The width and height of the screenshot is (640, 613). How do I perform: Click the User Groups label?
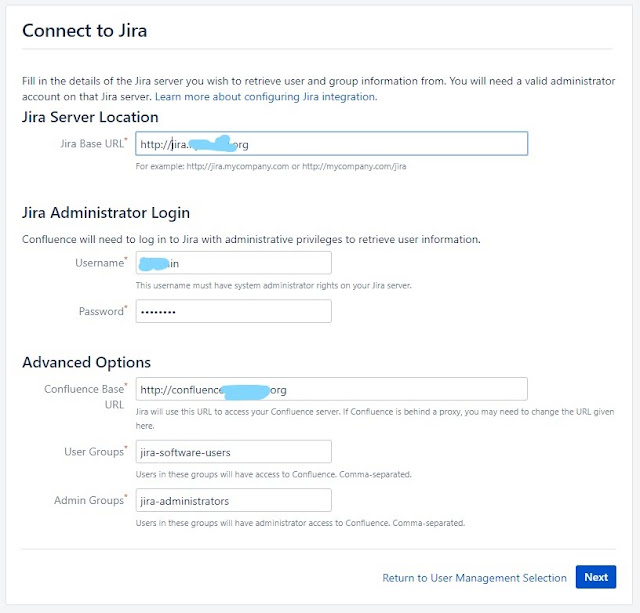96,452
